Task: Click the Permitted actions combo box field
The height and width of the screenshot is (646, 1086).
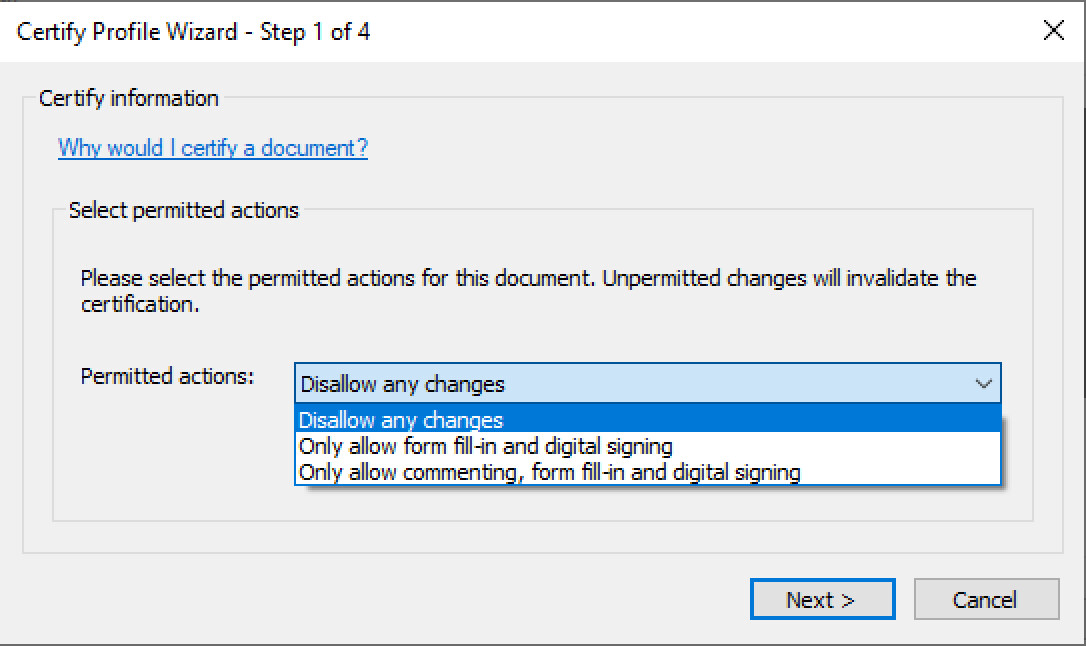Action: tap(600, 383)
